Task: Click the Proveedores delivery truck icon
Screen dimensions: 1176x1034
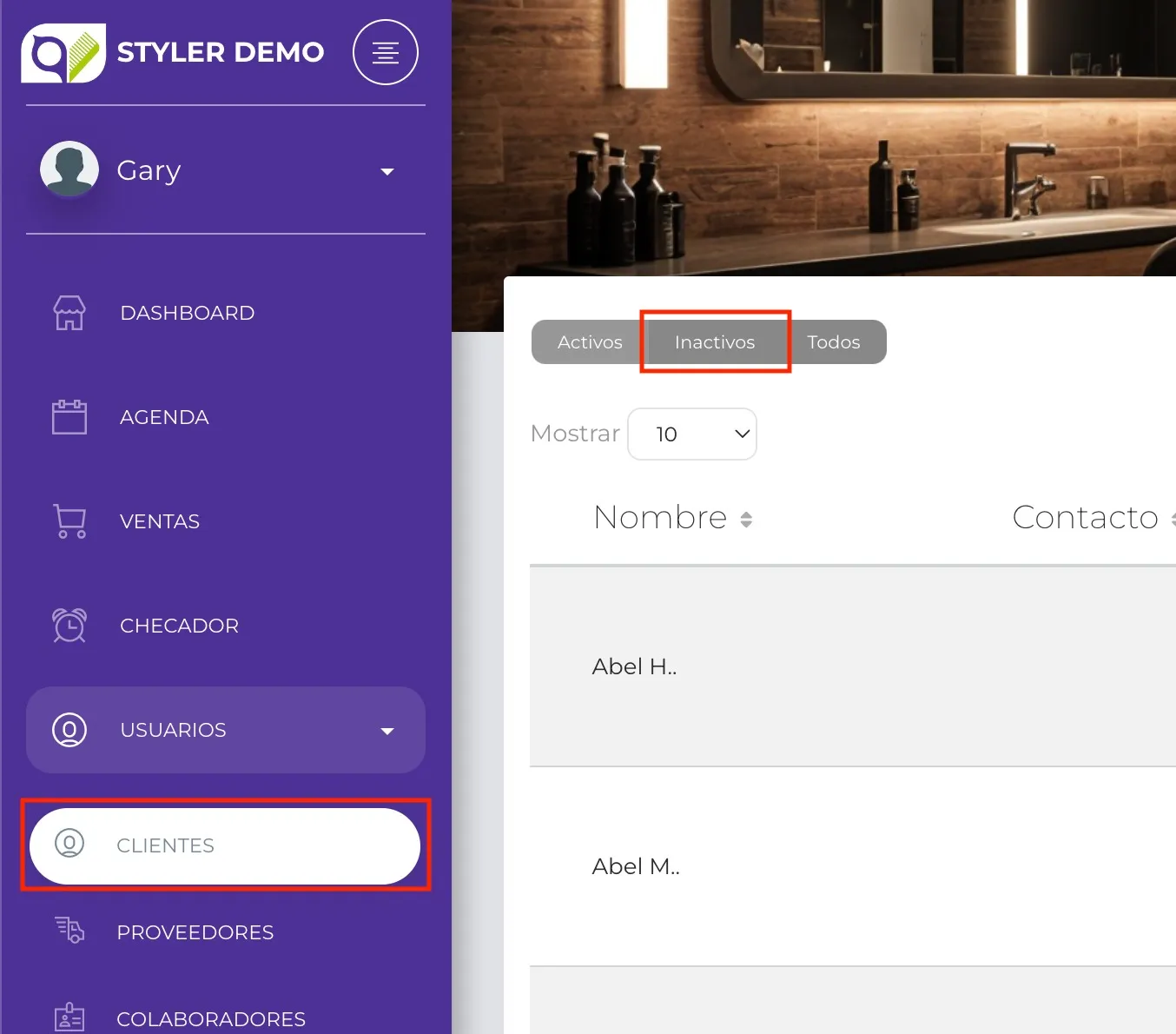Action: [x=69, y=931]
